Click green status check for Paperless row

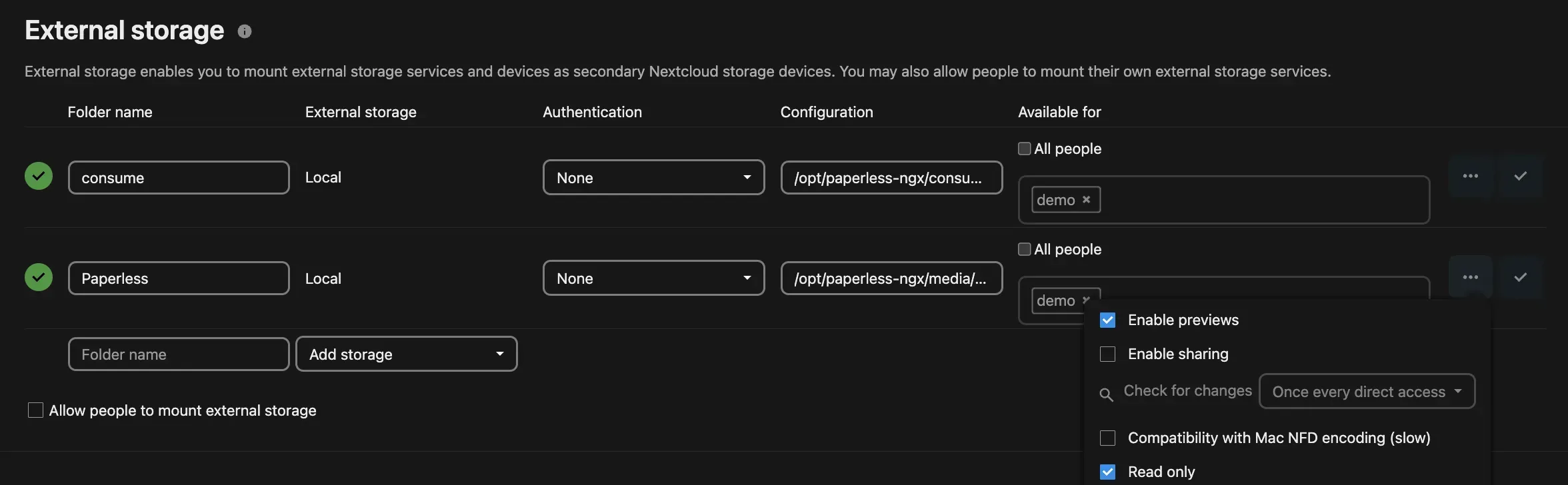[39, 277]
